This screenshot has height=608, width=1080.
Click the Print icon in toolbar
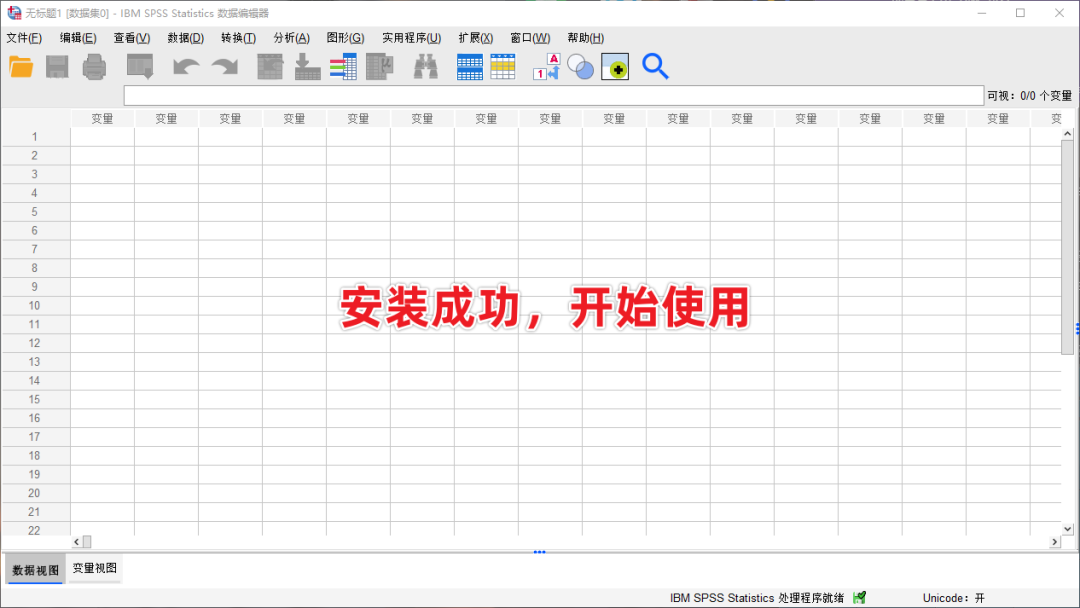[x=94, y=67]
